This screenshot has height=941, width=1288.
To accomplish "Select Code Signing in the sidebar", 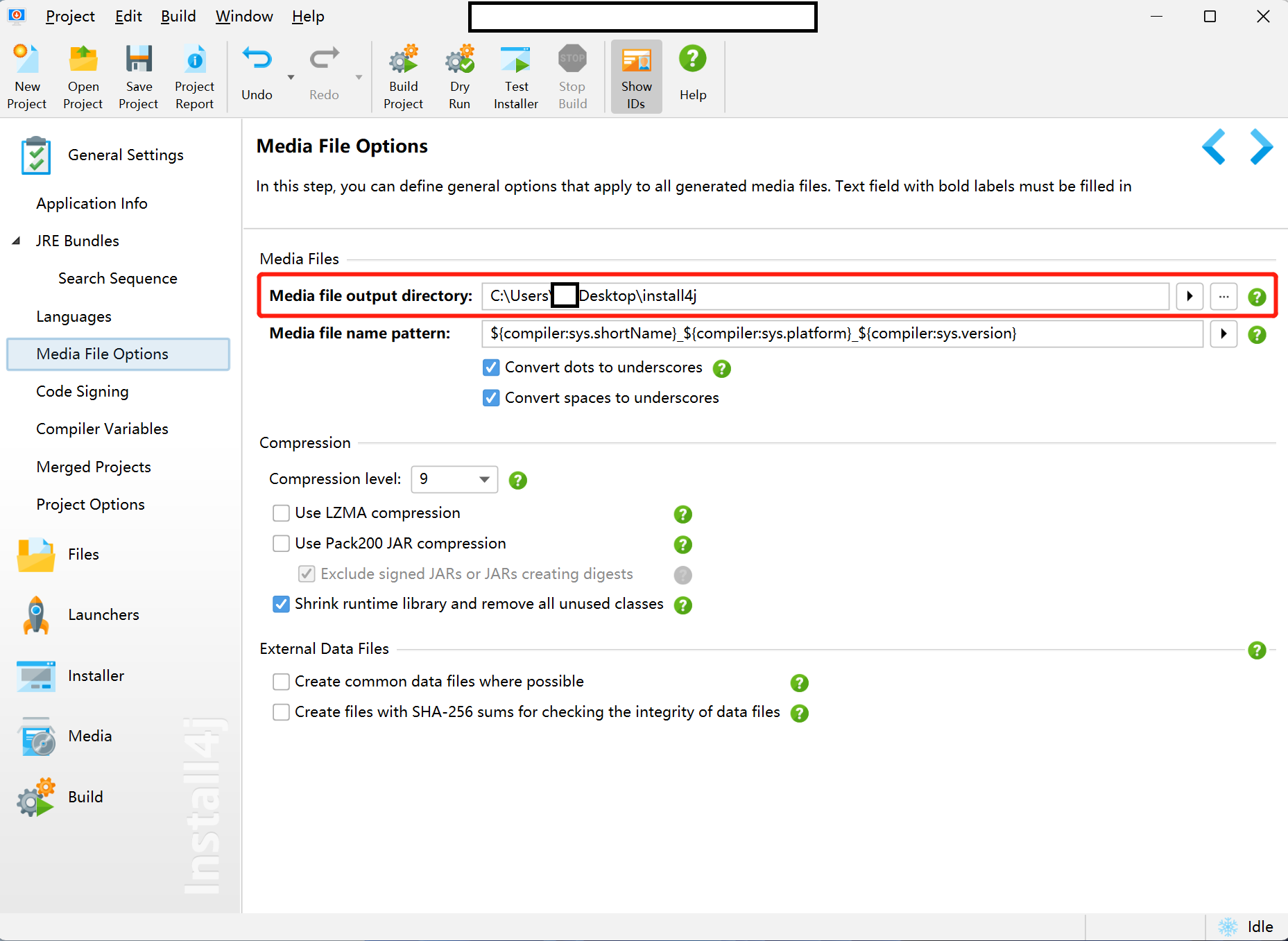I will 83,391.
